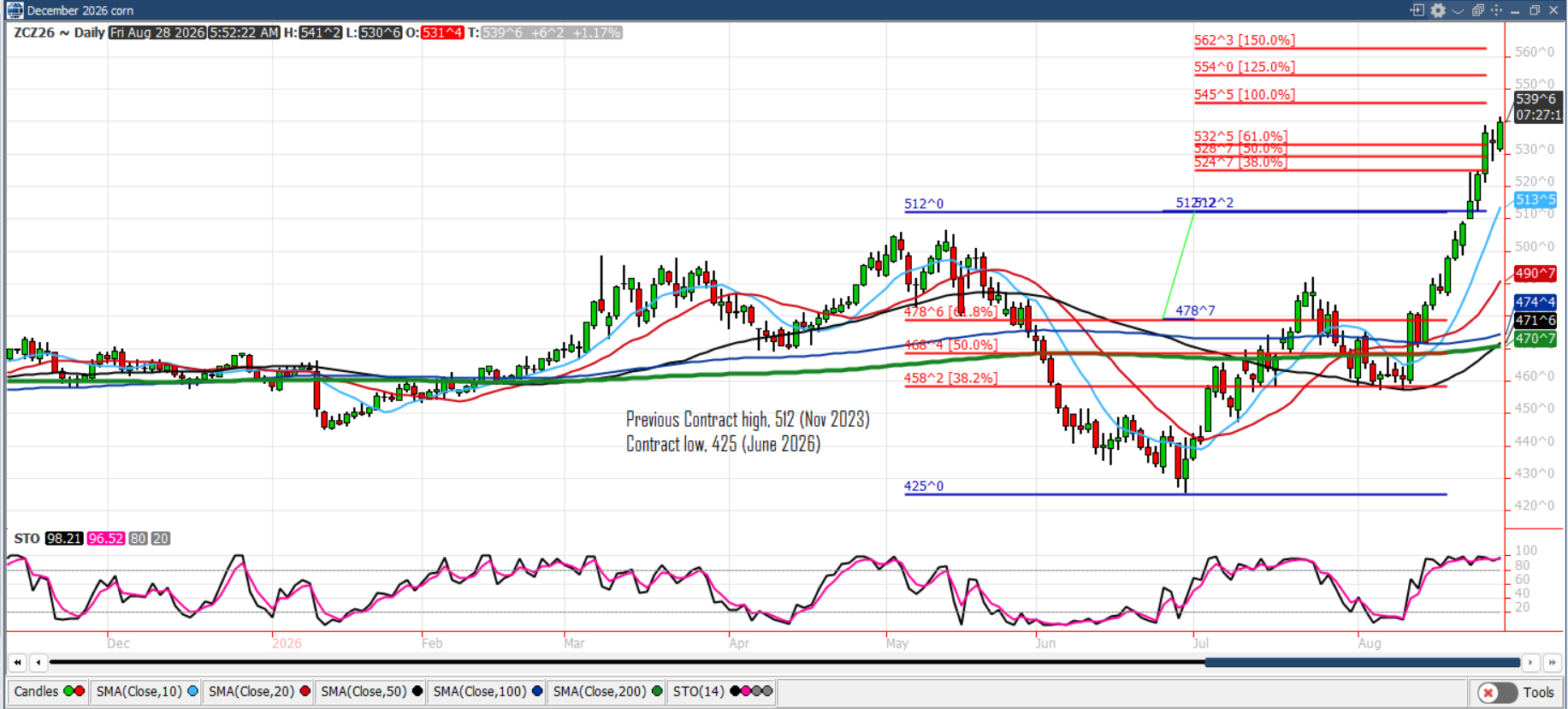Click the 468^4 [50.0%] retracement label
1568x709 pixels.
[x=951, y=345]
